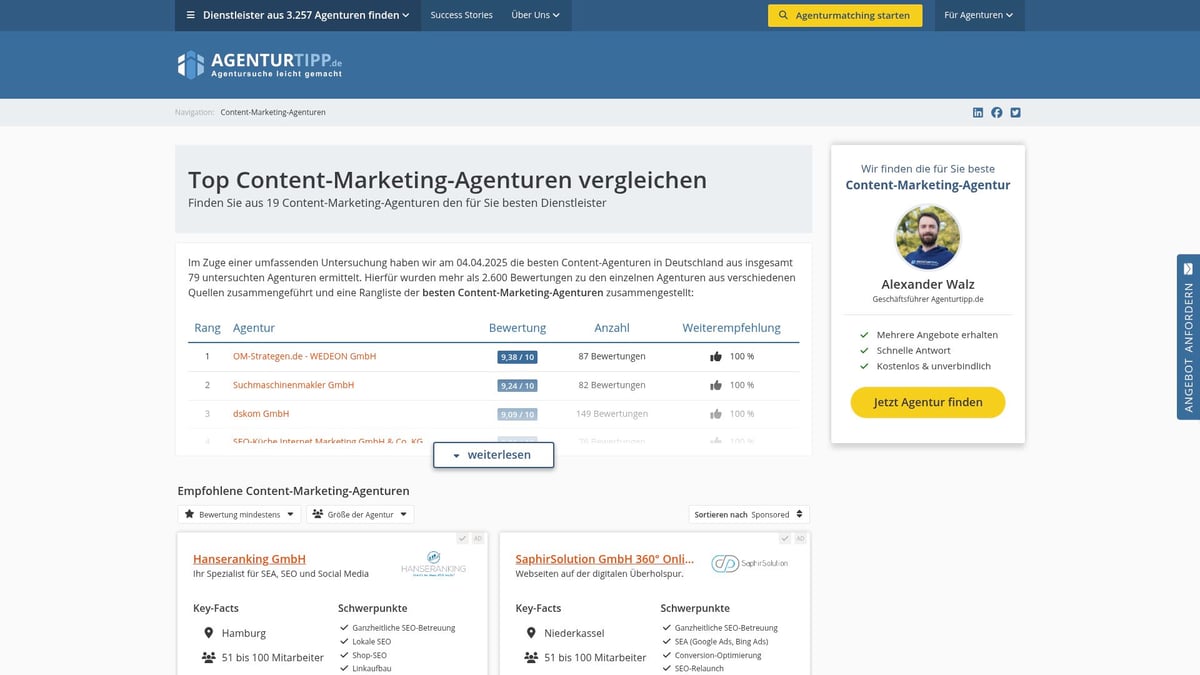The width and height of the screenshot is (1200, 675).
Task: Click the location pin icon next to Hamburg
Action: (x=208, y=632)
